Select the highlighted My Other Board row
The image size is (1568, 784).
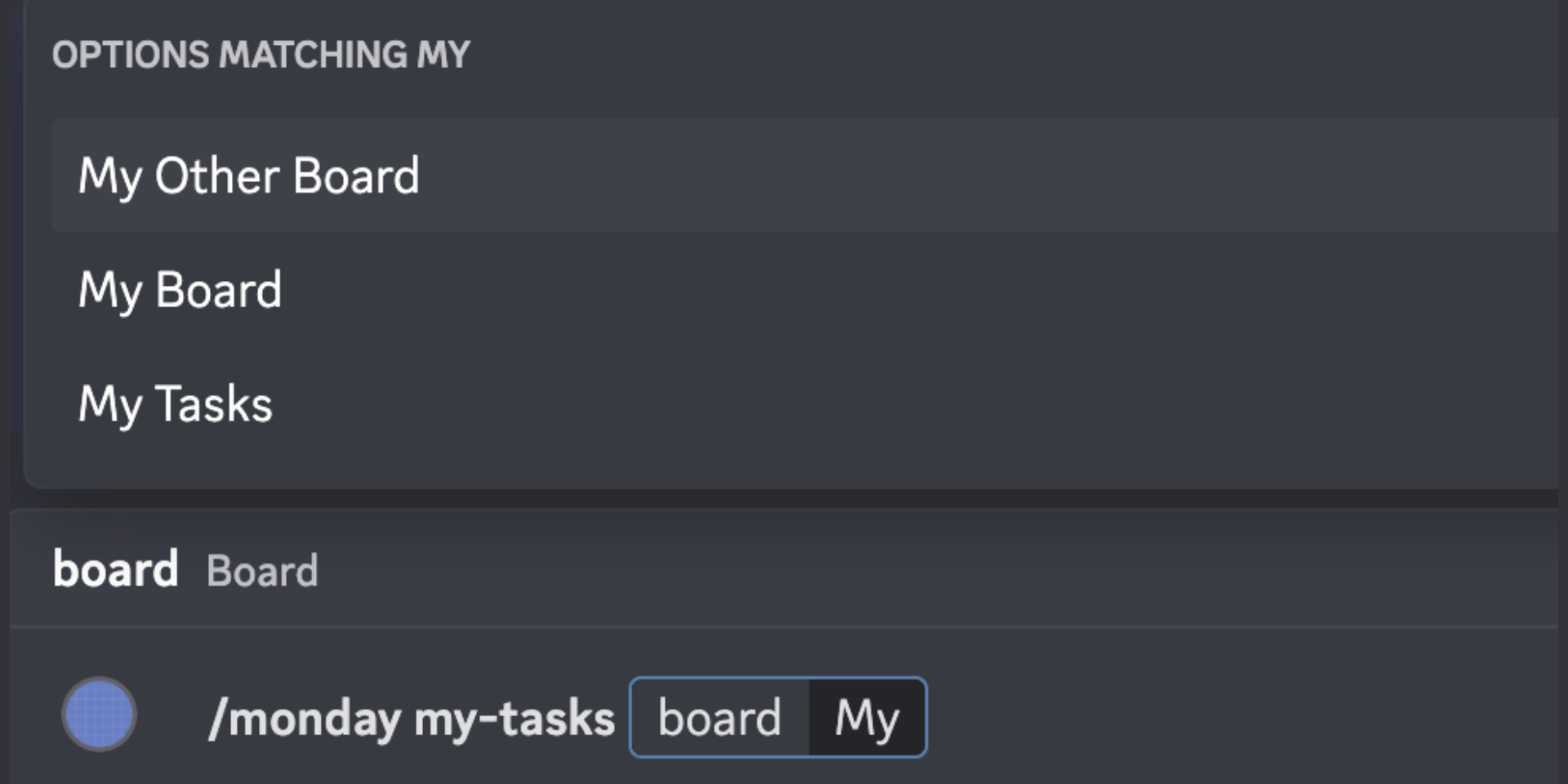click(x=804, y=176)
